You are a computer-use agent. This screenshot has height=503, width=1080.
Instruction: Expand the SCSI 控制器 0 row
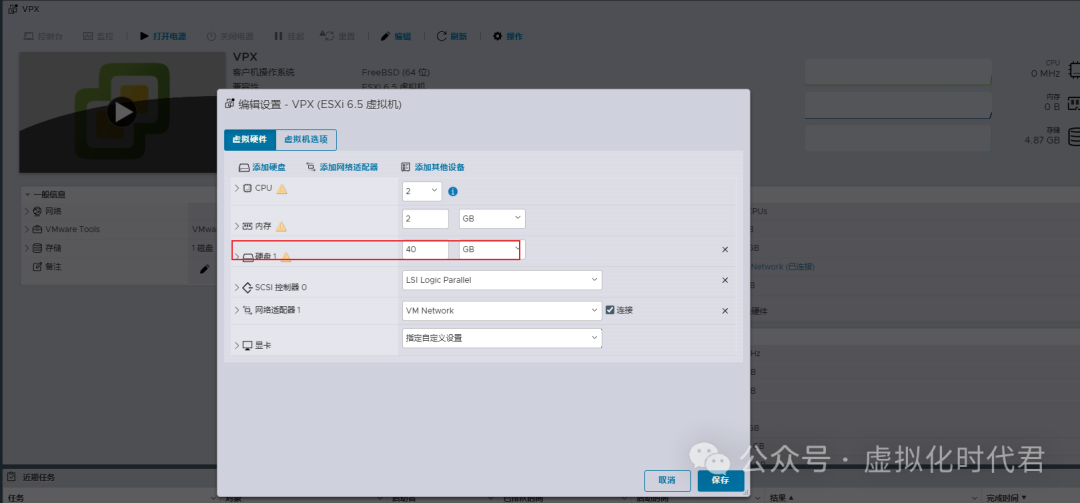tap(237, 287)
